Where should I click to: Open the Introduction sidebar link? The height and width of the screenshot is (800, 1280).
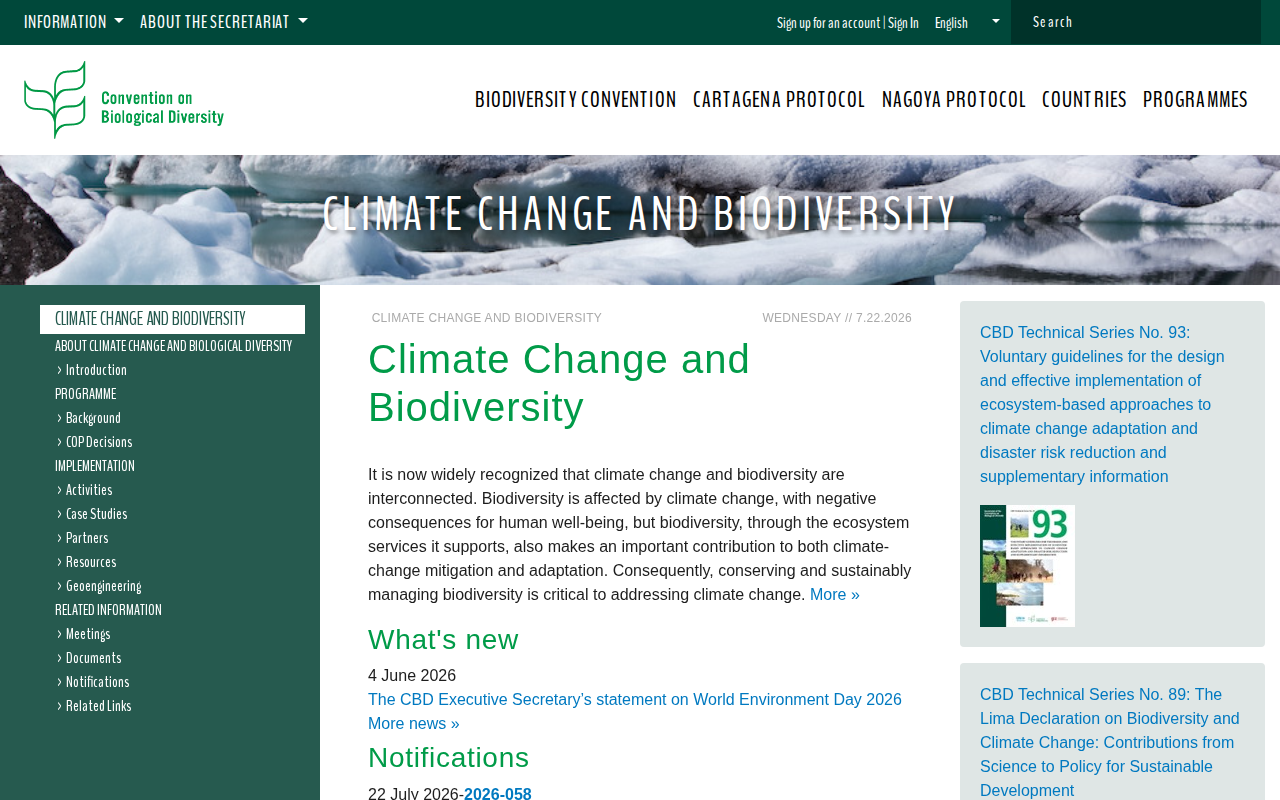96,370
